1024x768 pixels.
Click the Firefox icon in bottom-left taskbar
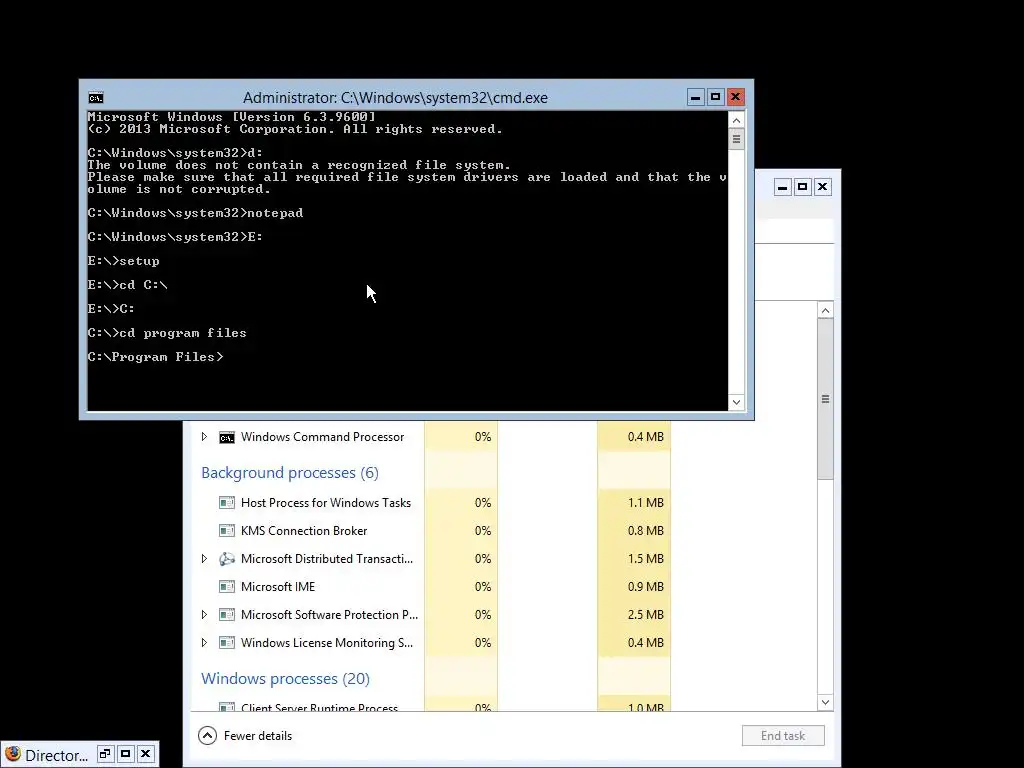[12, 754]
